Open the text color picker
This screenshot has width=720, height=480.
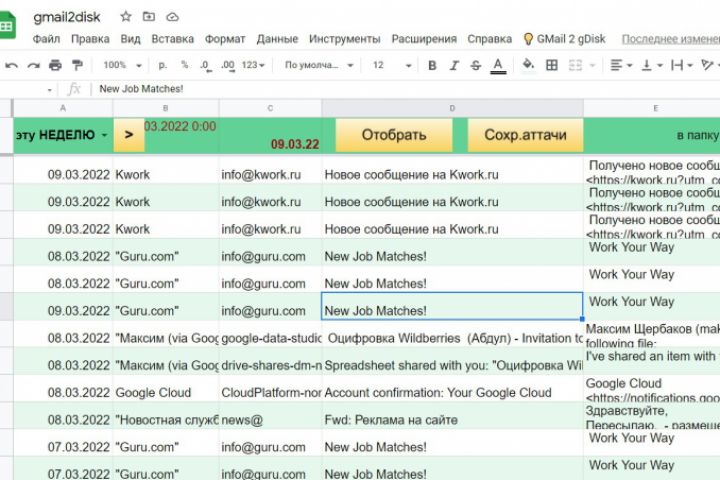498,66
